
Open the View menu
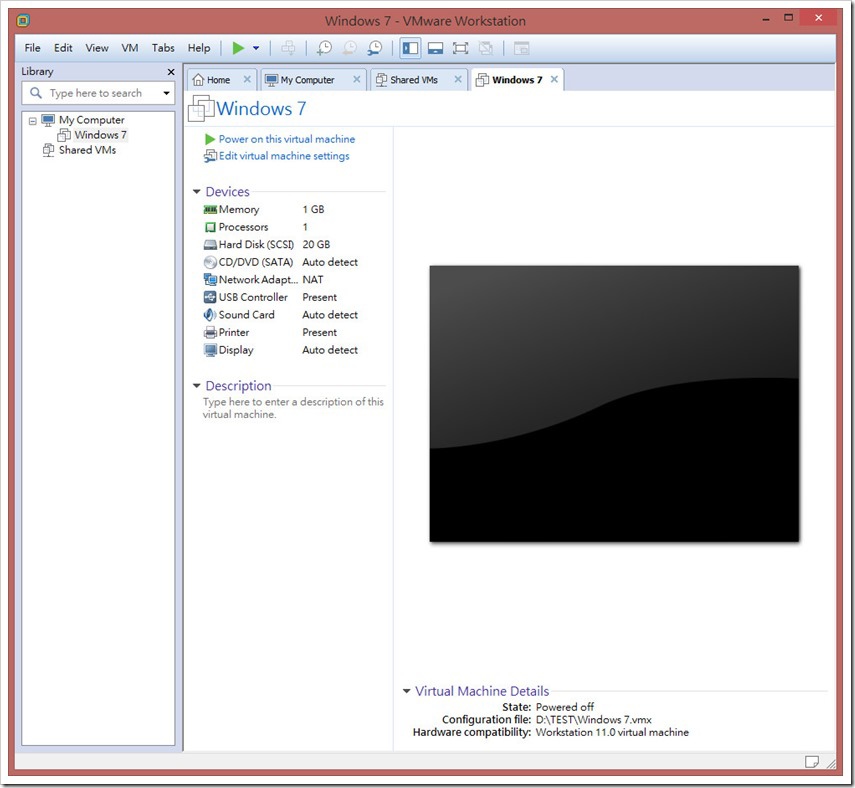tap(97, 48)
